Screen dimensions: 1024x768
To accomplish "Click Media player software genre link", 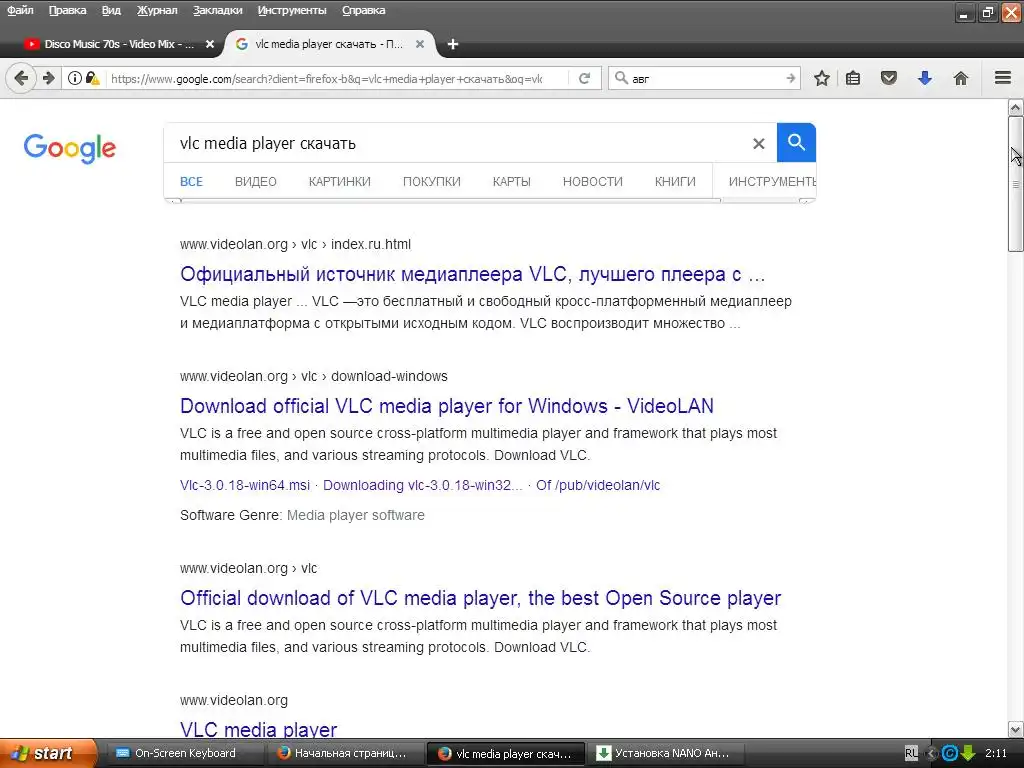I will point(355,515).
